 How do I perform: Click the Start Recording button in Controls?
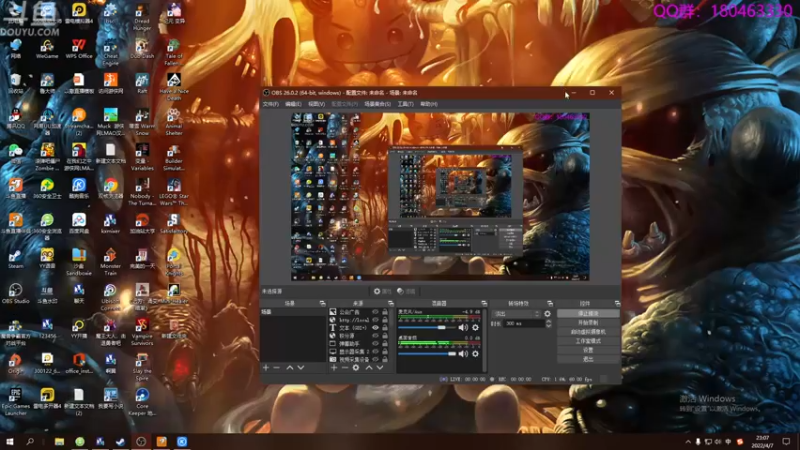coord(588,322)
